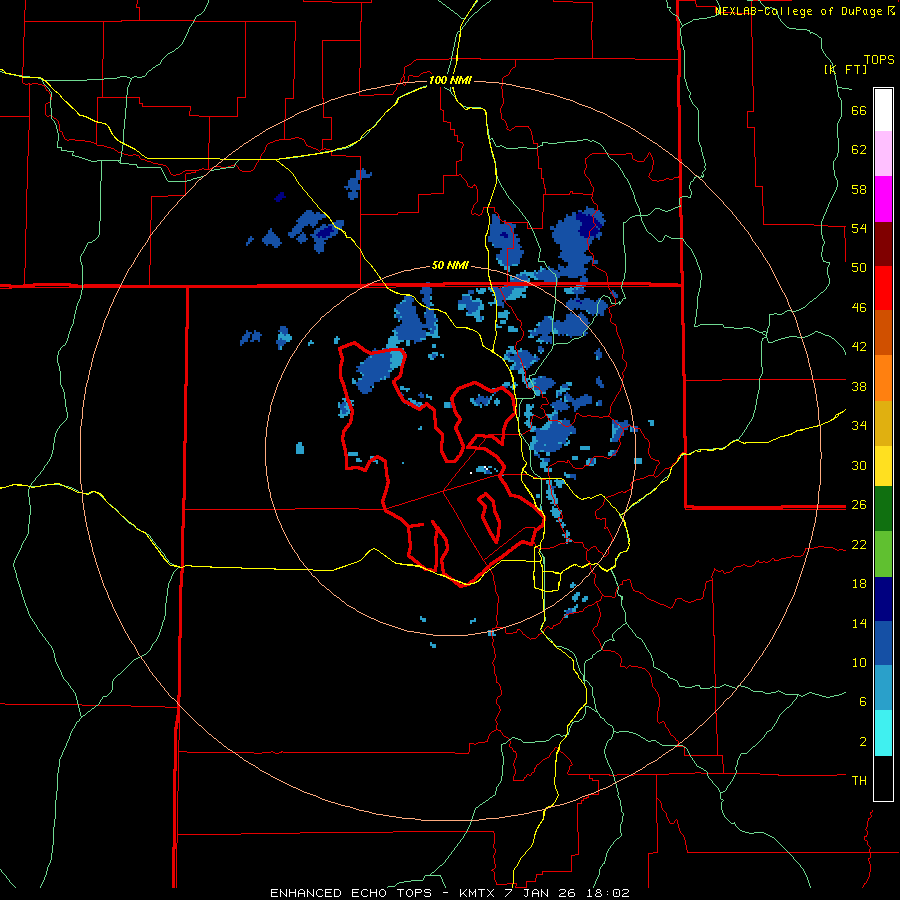
Task: Click the white 66 kft color swatch
Action: (x=883, y=110)
